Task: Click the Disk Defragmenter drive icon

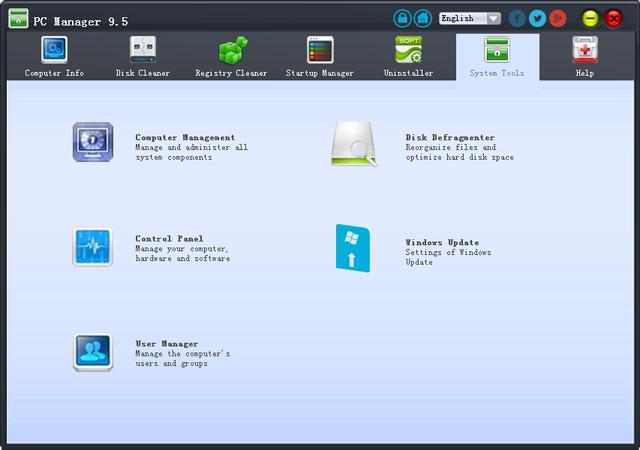Action: [x=354, y=146]
